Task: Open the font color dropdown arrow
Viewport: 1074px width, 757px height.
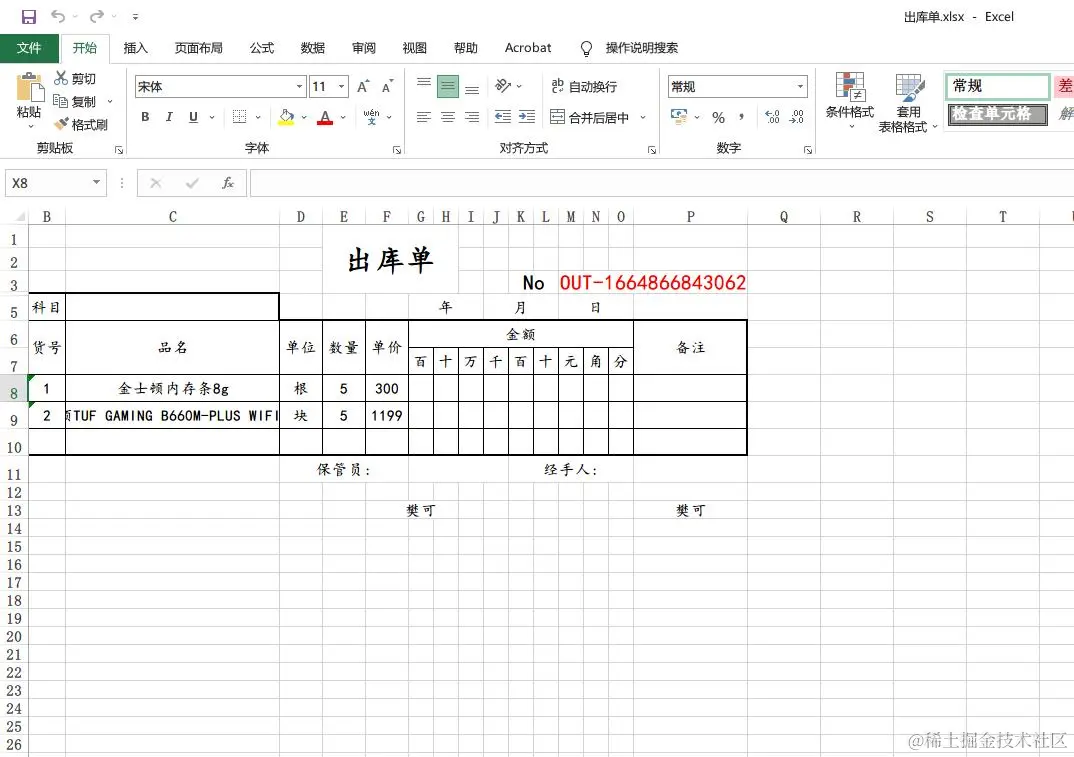Action: (x=343, y=117)
